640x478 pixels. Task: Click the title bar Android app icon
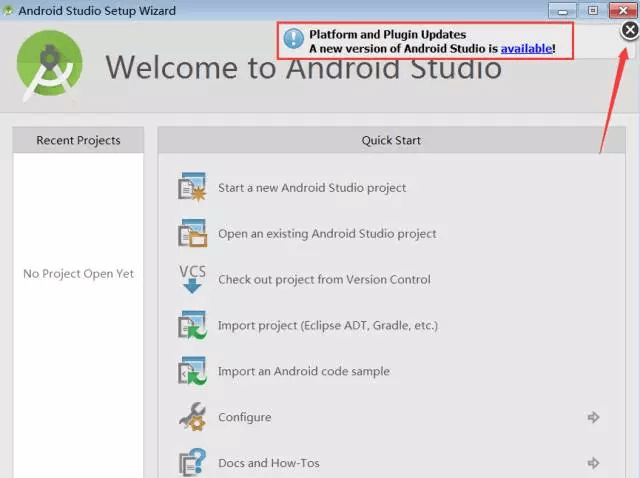click(8, 10)
